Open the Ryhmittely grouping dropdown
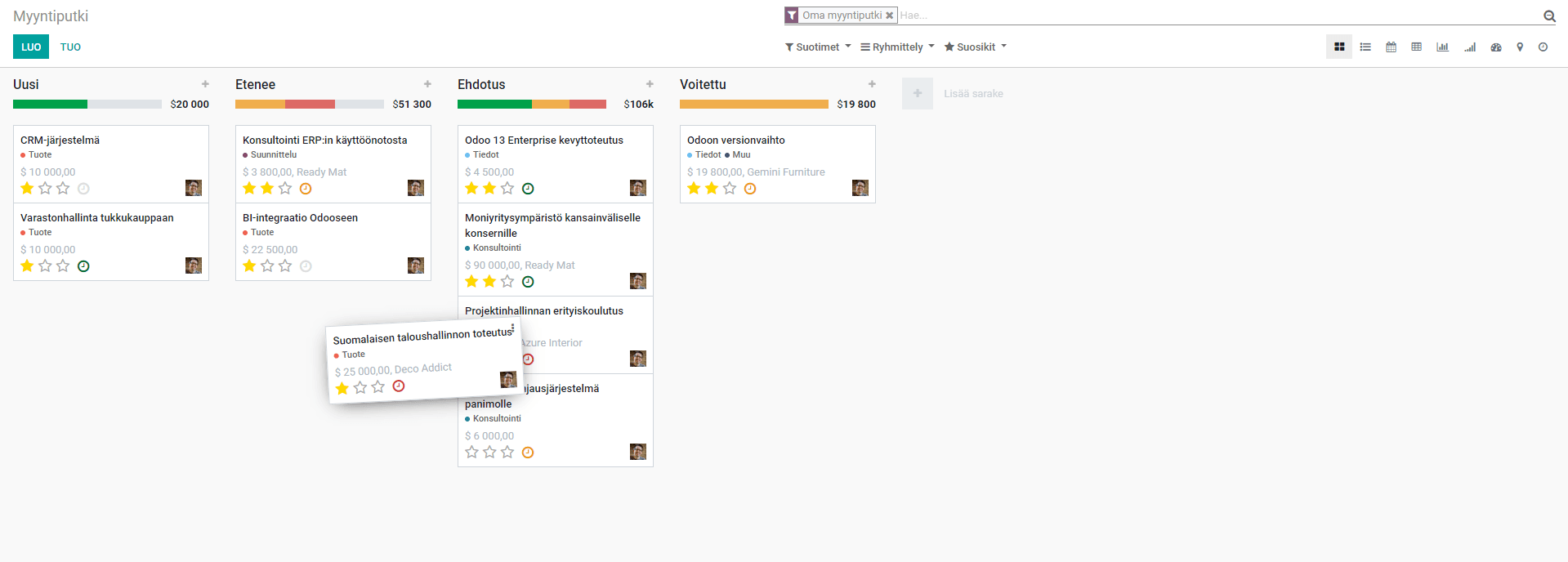1568x562 pixels. coord(897,47)
